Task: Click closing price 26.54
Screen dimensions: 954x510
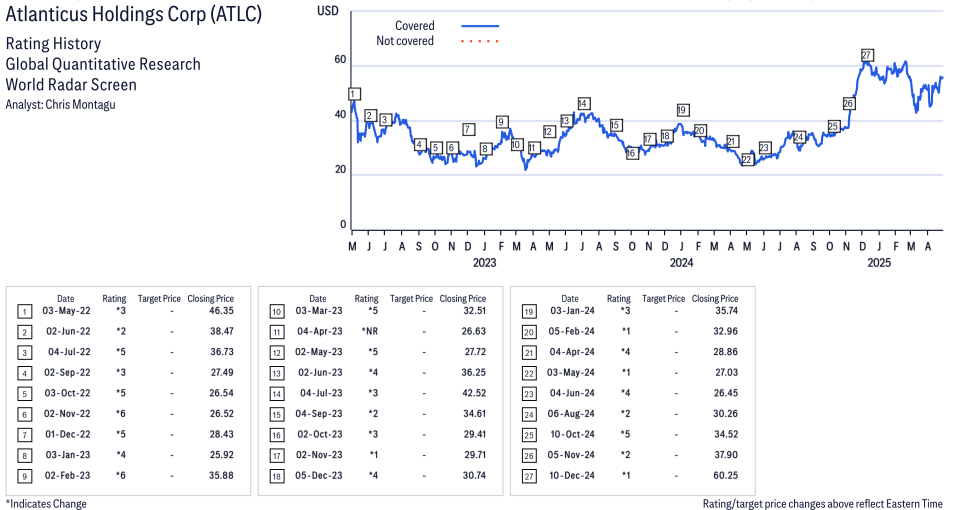Action: point(221,393)
